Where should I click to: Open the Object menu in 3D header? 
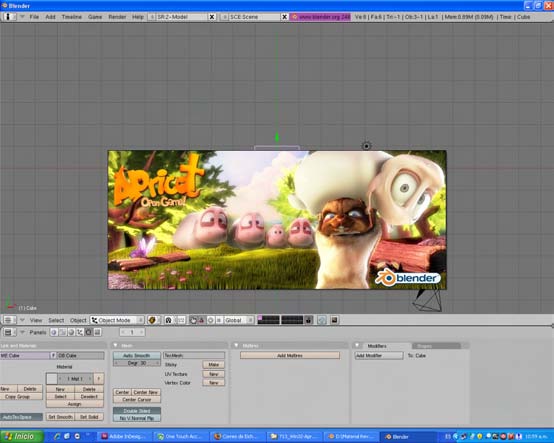[x=78, y=320]
